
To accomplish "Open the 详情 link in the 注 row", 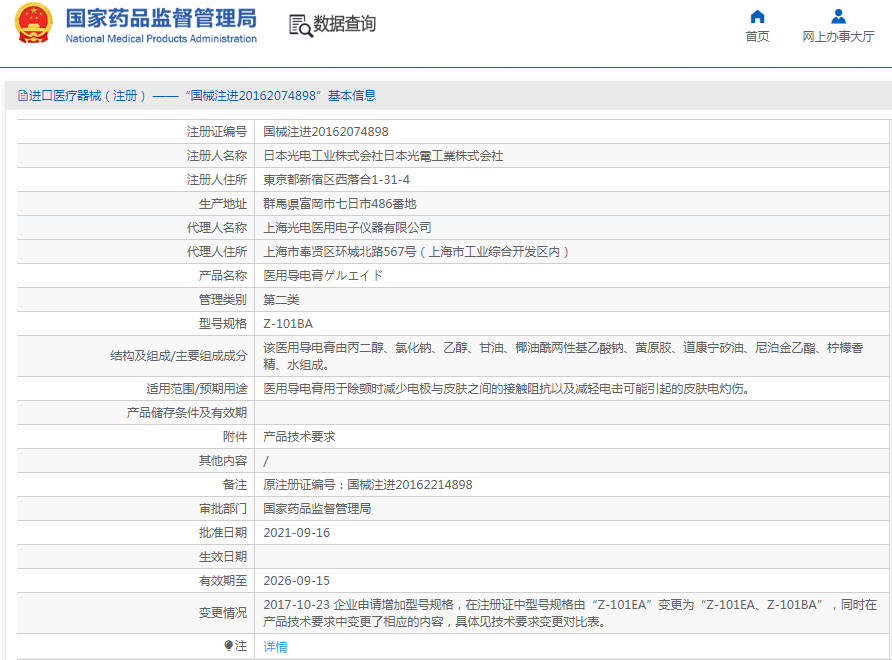I will (275, 647).
